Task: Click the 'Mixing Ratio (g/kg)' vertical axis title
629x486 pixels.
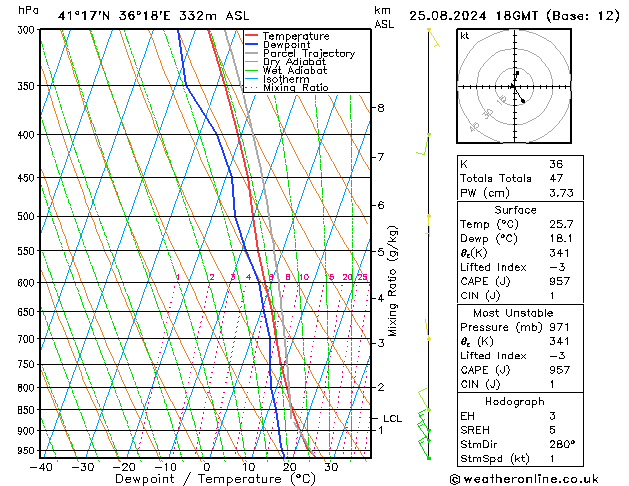Action: point(392,281)
